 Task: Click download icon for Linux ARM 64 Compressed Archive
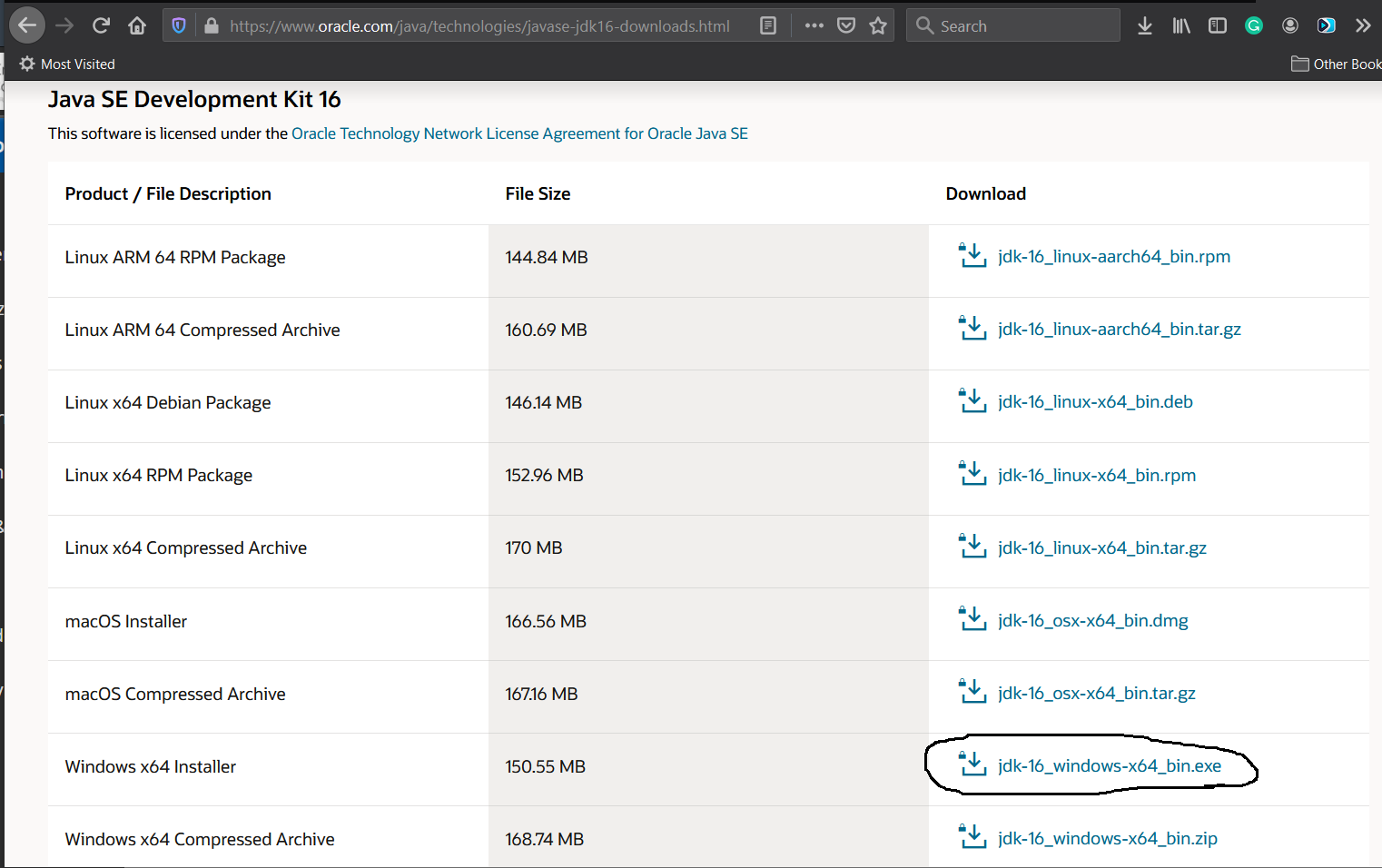tap(972, 328)
